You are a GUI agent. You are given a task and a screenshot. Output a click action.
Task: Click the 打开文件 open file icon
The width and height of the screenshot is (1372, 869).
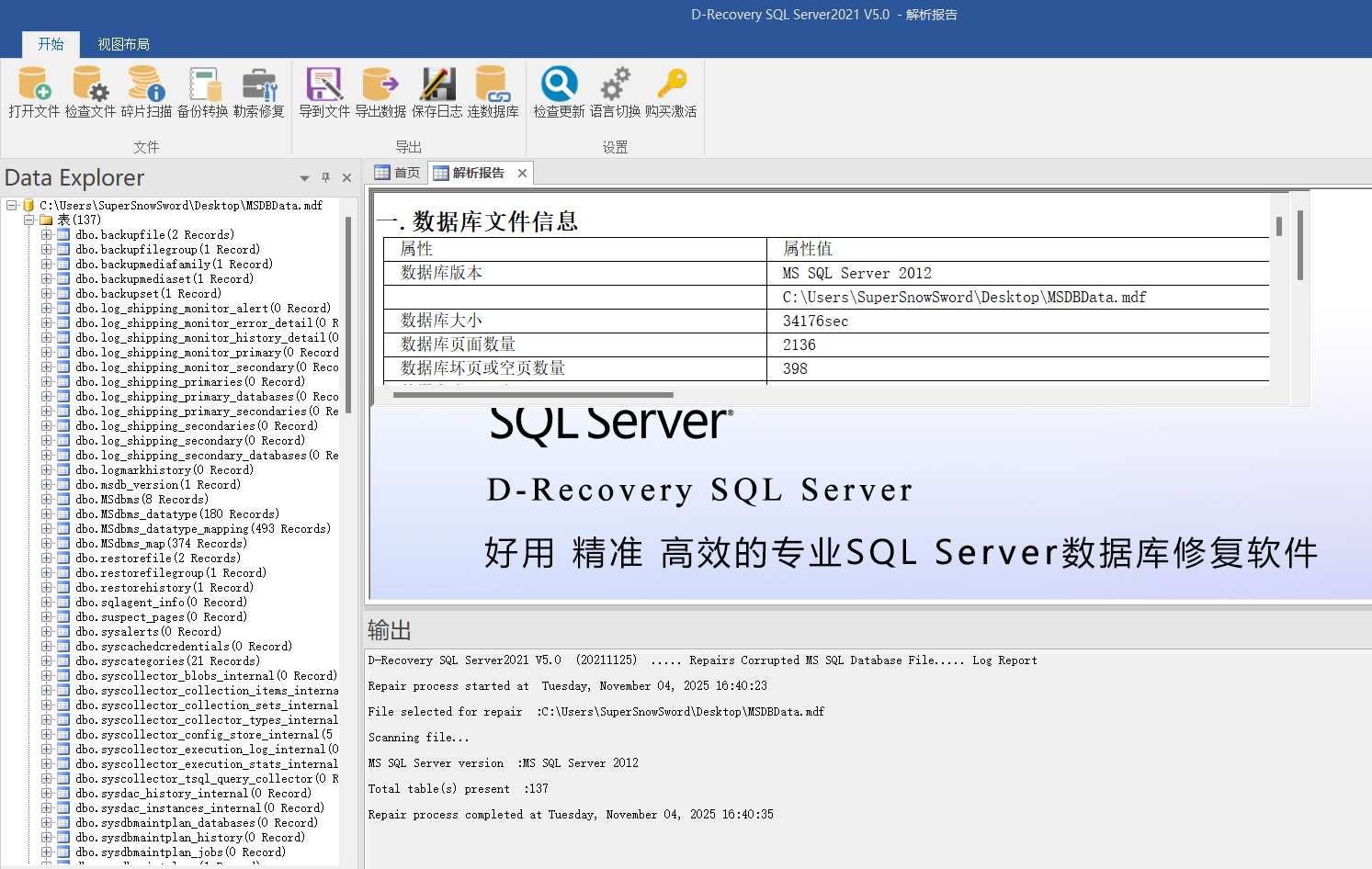pos(34,93)
